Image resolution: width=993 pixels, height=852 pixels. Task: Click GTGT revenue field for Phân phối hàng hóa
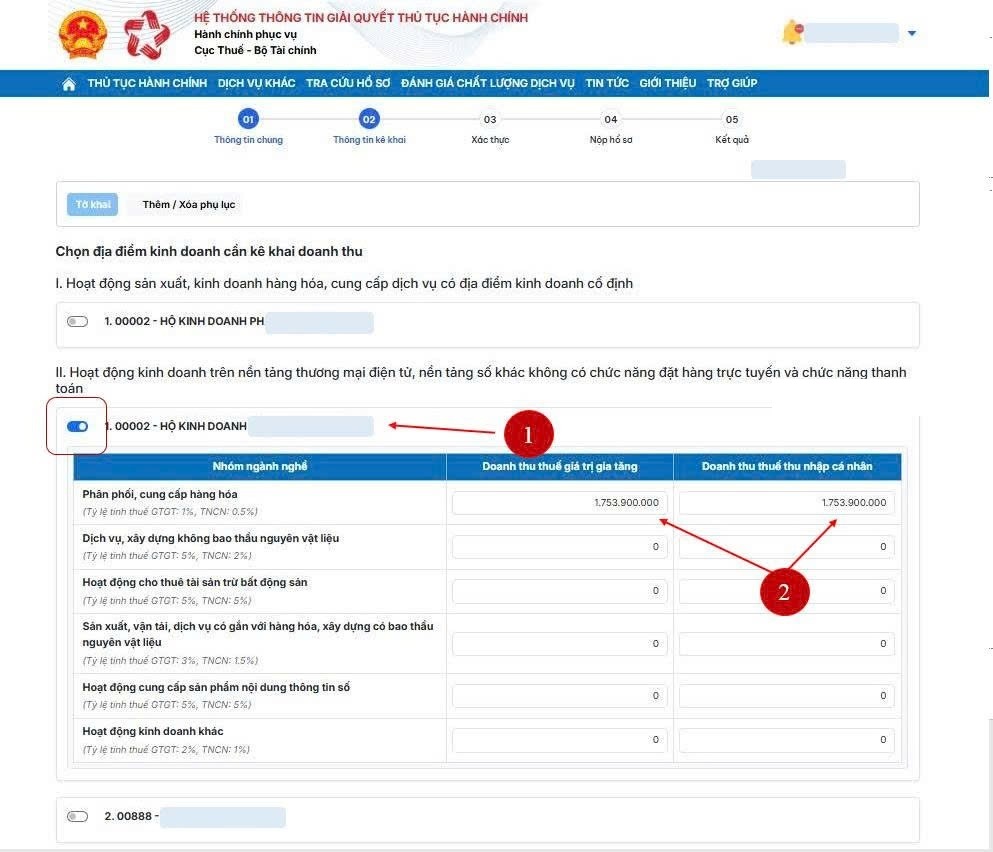(559, 503)
